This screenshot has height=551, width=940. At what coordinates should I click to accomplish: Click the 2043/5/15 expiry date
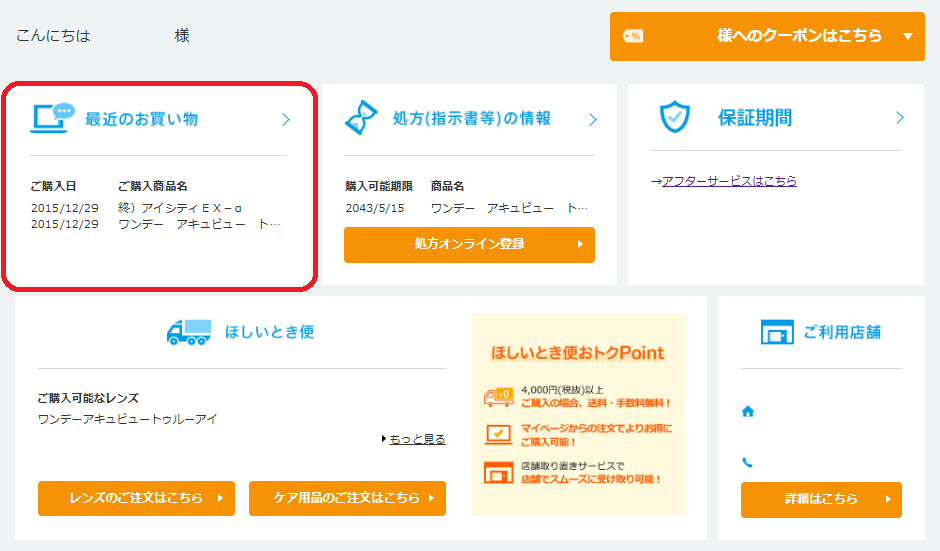click(x=375, y=208)
